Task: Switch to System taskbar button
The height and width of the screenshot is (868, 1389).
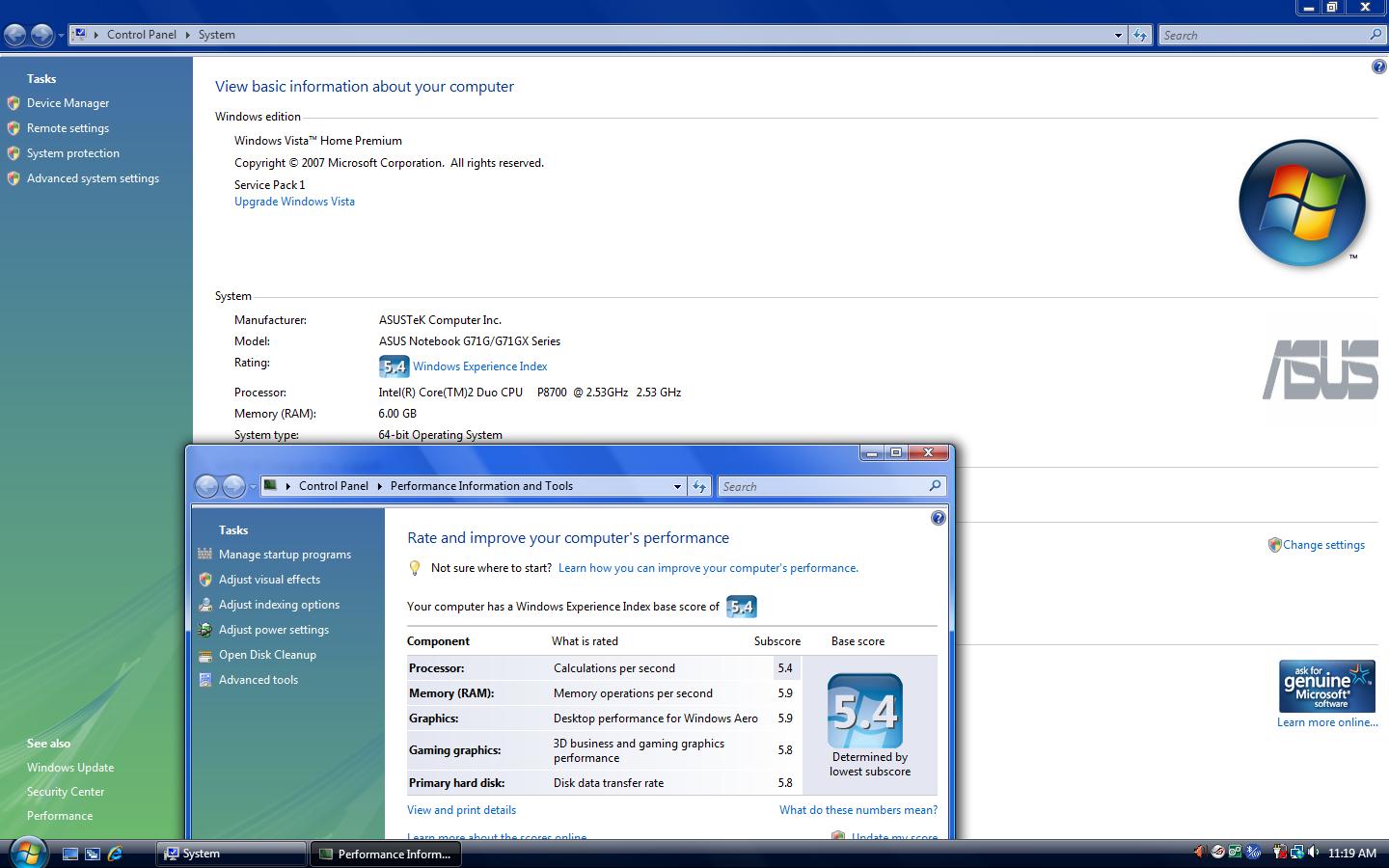Action: (x=231, y=854)
